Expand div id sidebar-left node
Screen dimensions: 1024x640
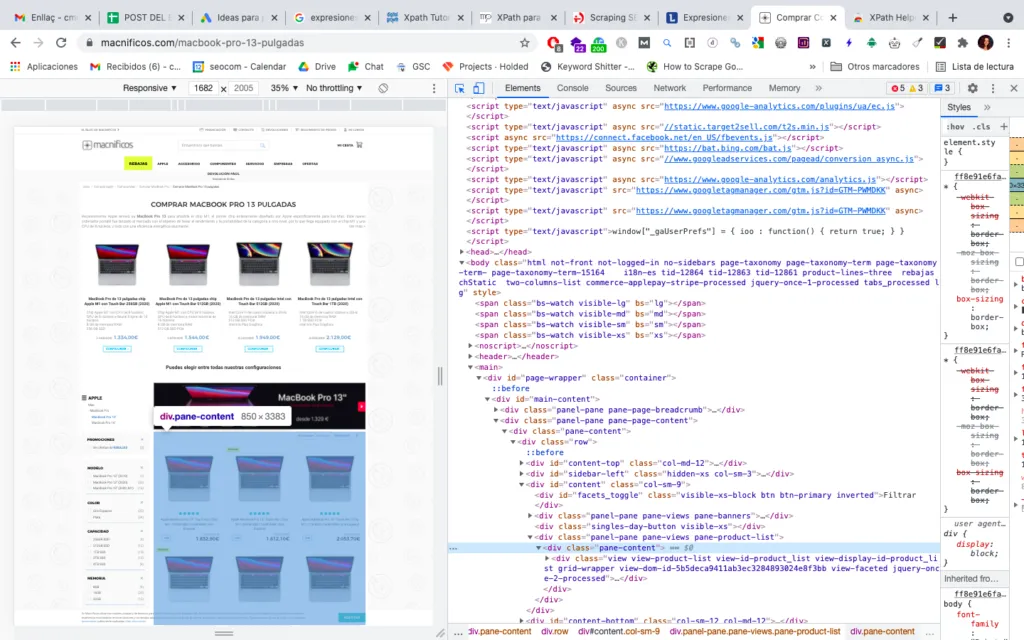(x=521, y=474)
